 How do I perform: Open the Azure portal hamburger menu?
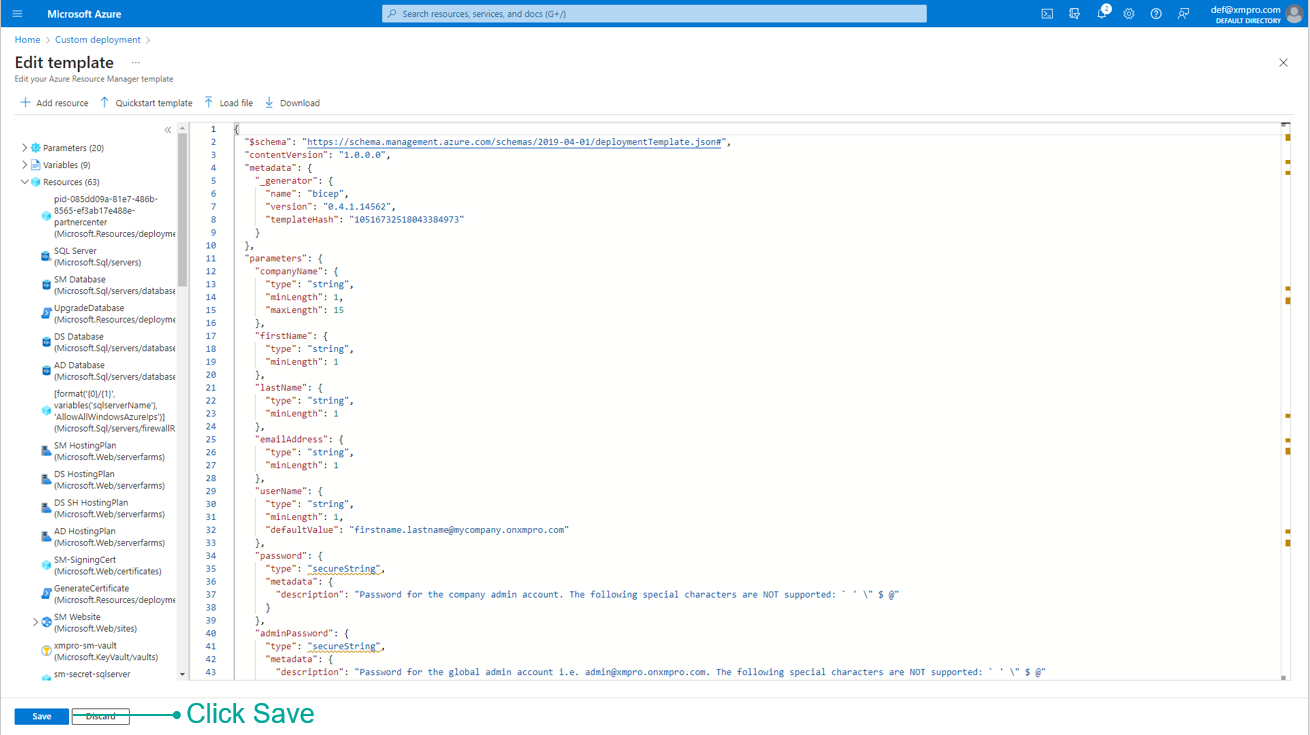pyautogui.click(x=17, y=14)
